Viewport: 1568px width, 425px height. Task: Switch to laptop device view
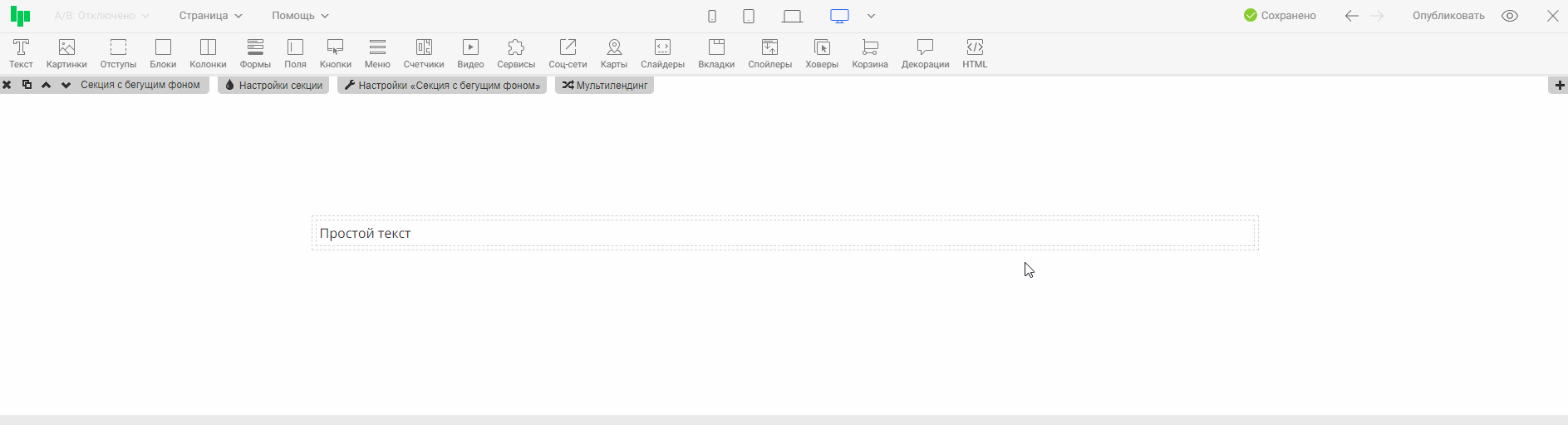coord(792,16)
